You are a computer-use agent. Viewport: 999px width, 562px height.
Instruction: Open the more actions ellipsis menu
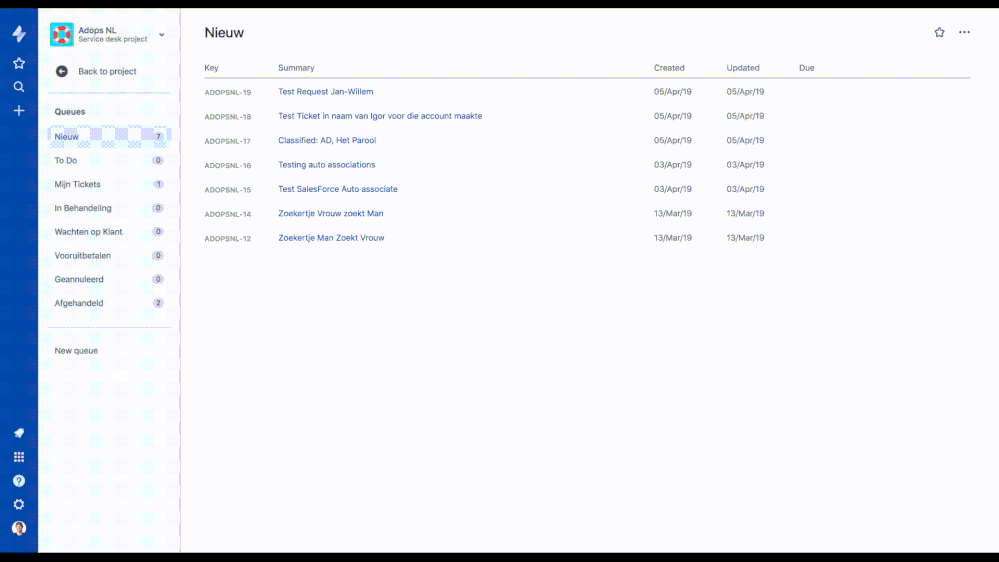click(964, 32)
